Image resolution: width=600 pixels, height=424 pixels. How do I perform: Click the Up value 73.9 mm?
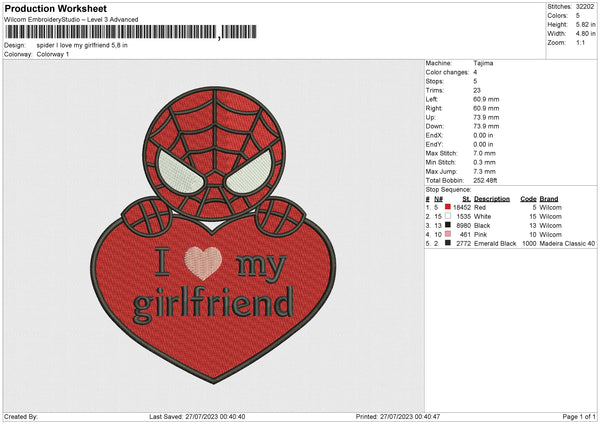pyautogui.click(x=486, y=117)
